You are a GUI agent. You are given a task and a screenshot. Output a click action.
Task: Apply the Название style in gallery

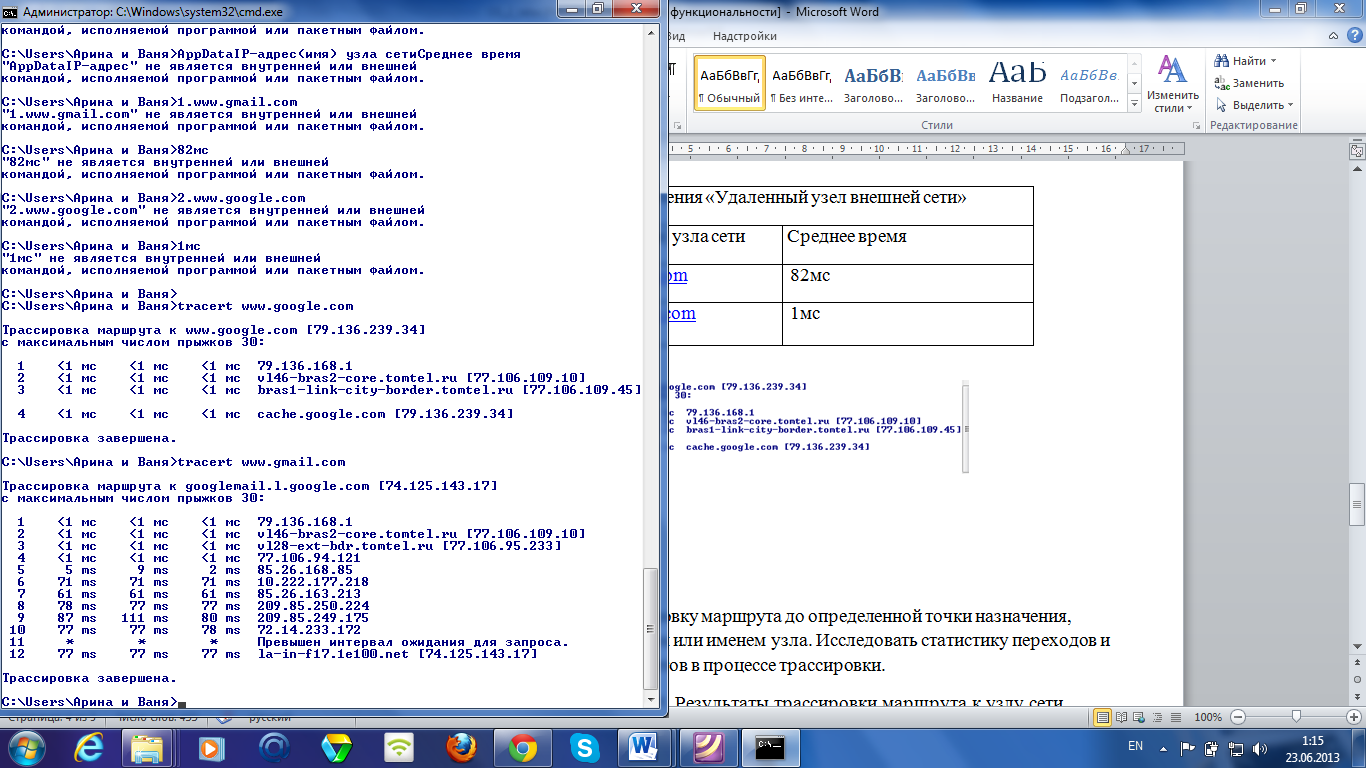[1018, 83]
